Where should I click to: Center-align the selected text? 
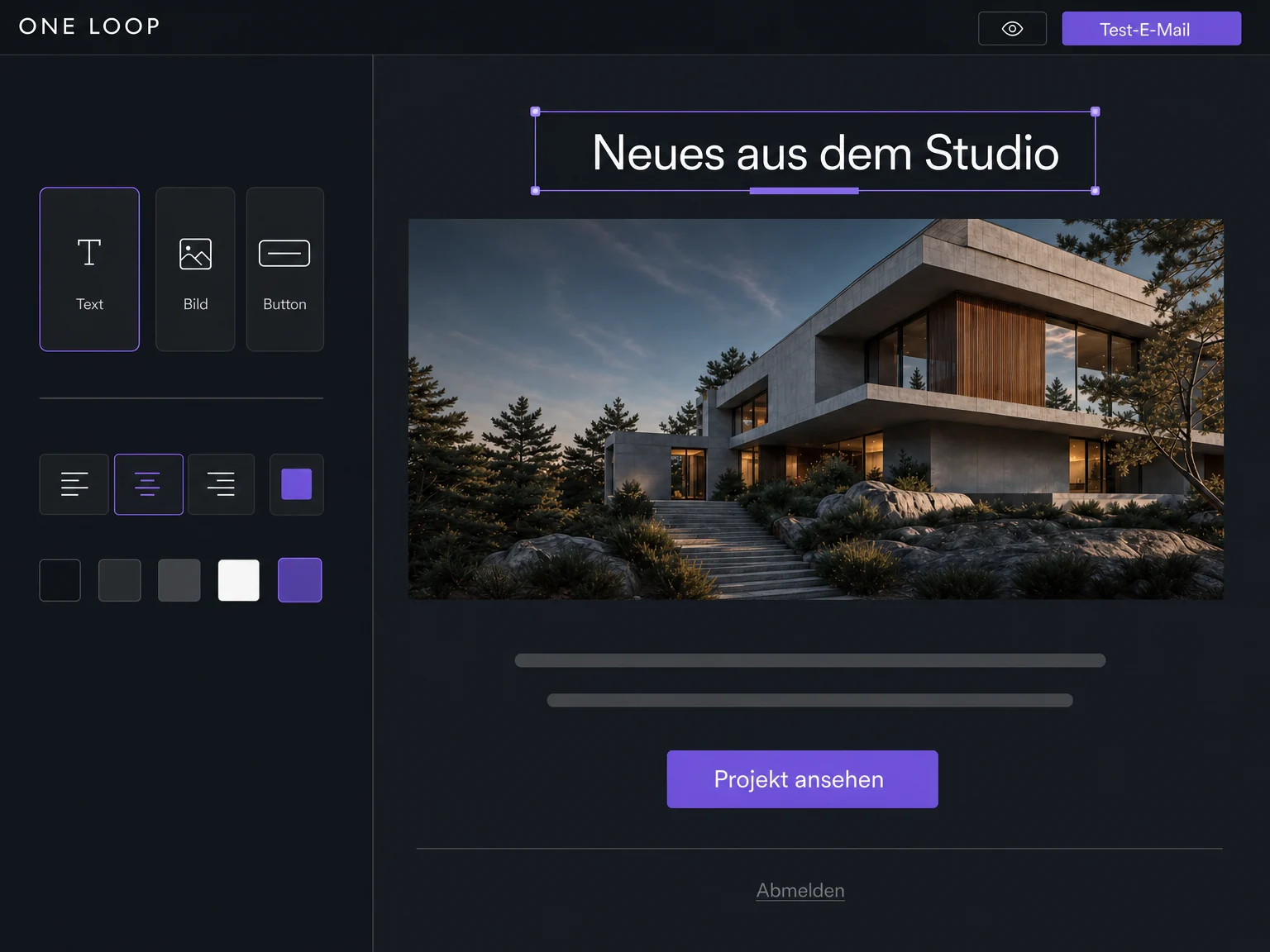click(x=149, y=484)
